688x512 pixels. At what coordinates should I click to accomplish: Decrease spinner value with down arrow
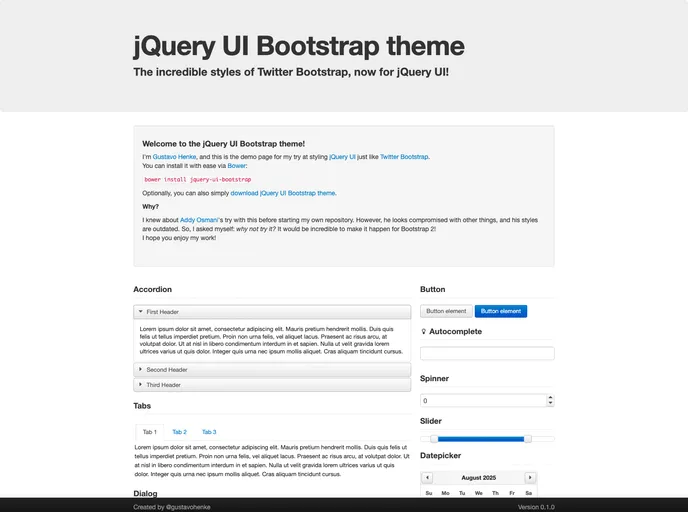point(550,403)
